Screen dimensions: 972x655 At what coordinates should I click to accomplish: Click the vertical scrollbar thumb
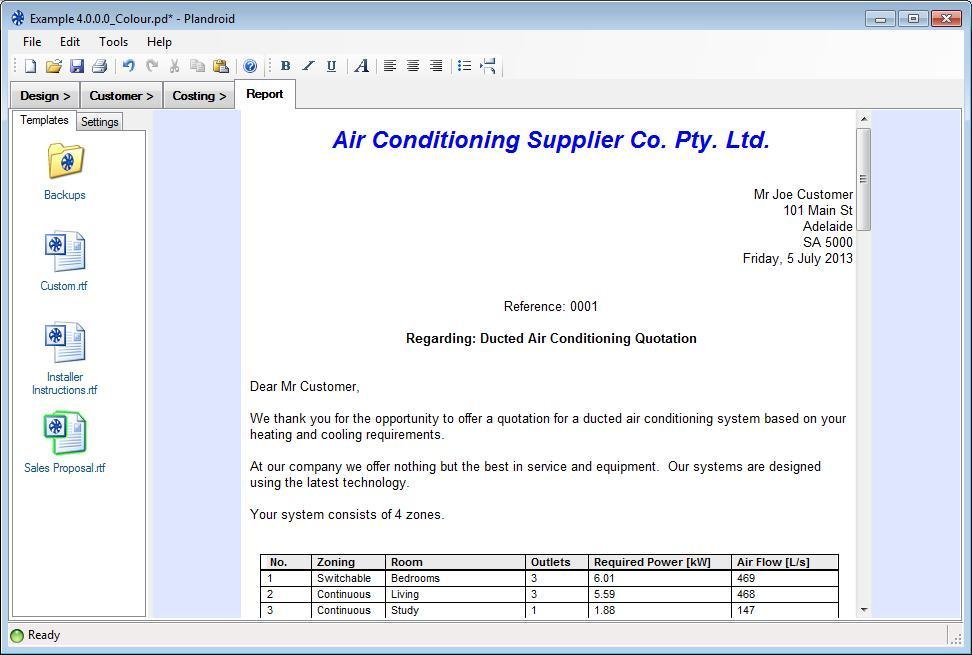(x=864, y=179)
